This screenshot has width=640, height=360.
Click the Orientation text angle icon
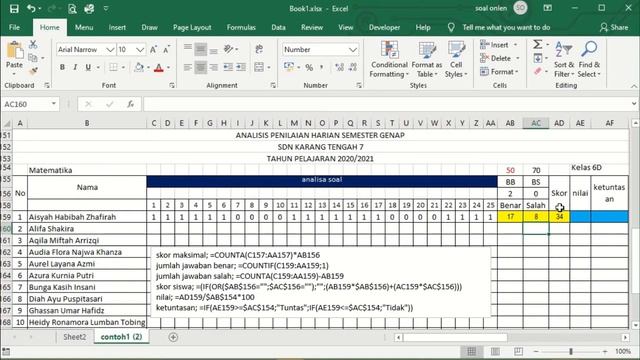coord(229,49)
